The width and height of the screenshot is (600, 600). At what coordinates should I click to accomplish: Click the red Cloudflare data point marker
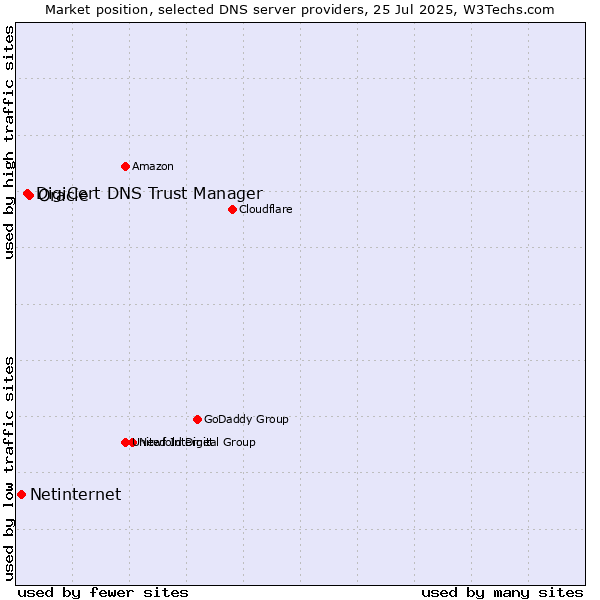[232, 212]
